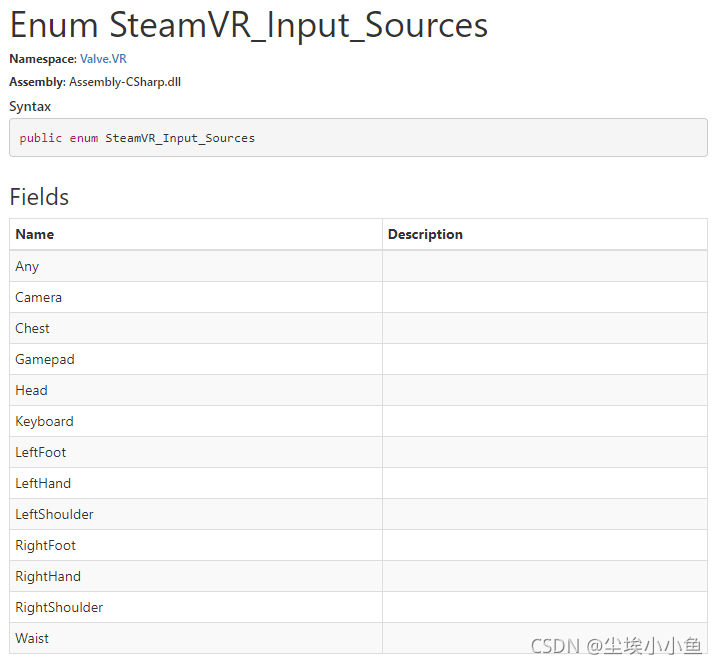717x664 pixels.
Task: Select the 'Head' field name
Action: [x=31, y=391]
